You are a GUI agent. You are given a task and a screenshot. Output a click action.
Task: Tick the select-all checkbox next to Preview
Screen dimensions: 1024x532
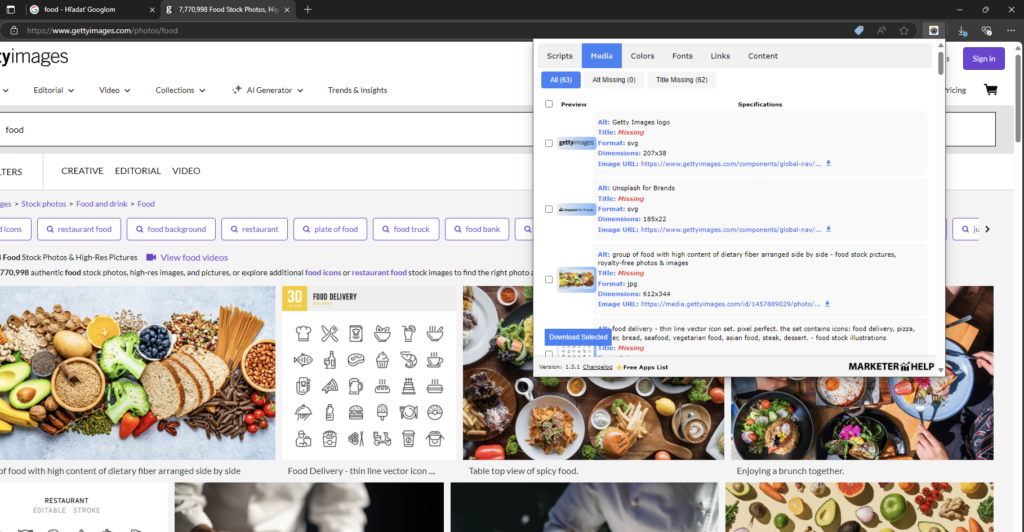(x=549, y=104)
